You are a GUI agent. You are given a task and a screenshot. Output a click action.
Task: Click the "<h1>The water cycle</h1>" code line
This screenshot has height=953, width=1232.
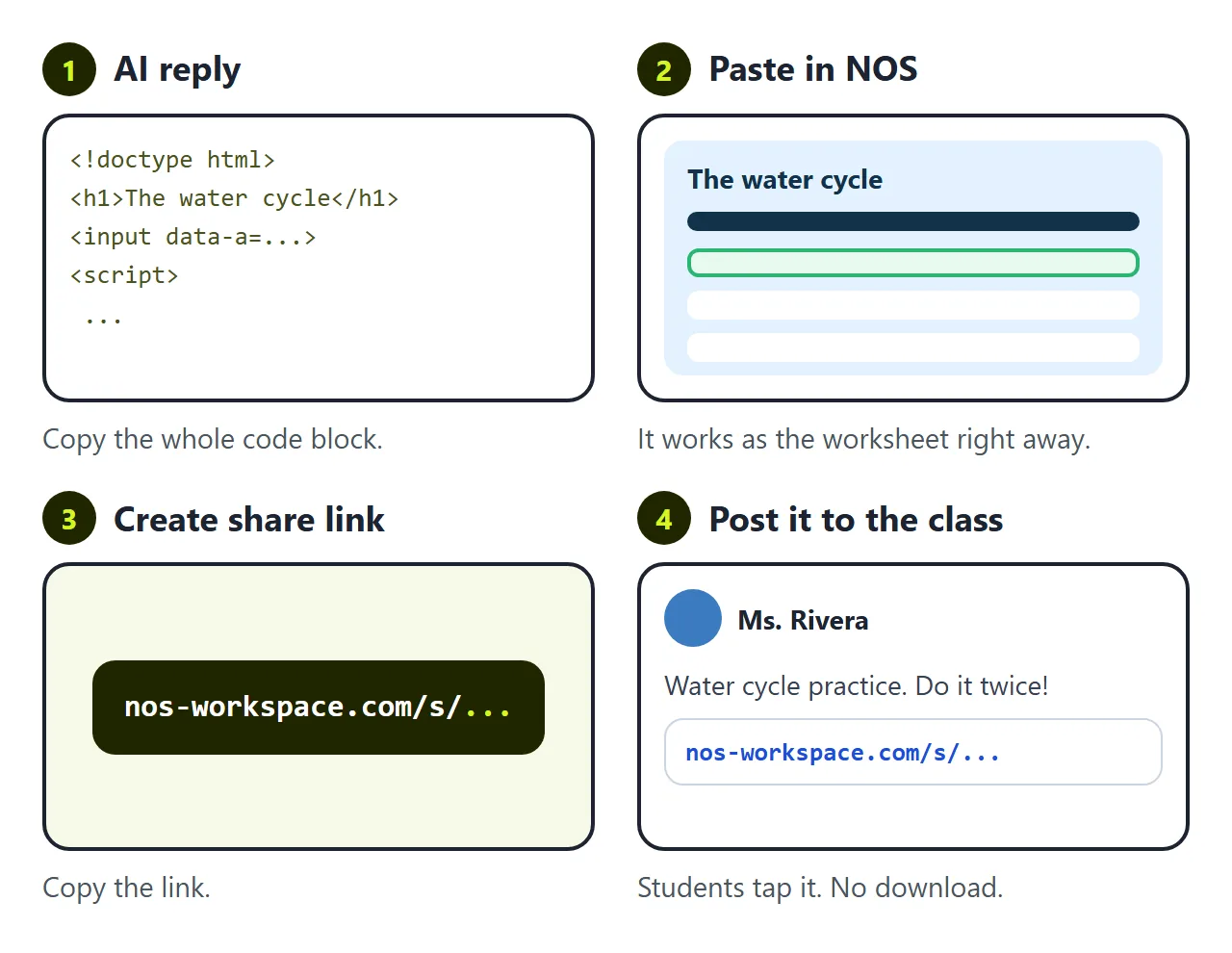pyautogui.click(x=234, y=198)
